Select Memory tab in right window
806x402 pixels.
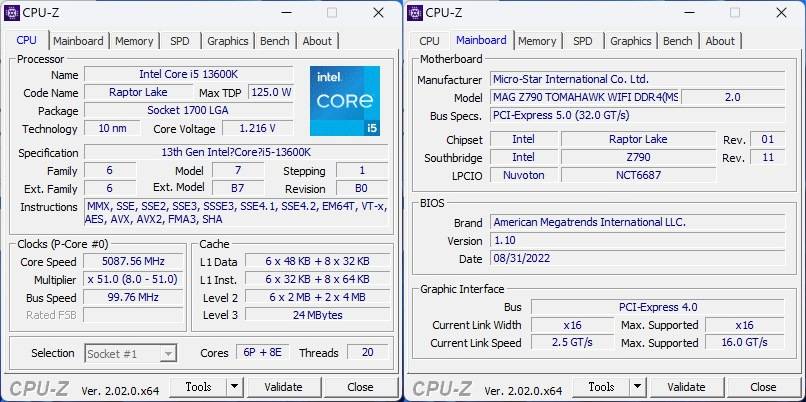pos(537,41)
